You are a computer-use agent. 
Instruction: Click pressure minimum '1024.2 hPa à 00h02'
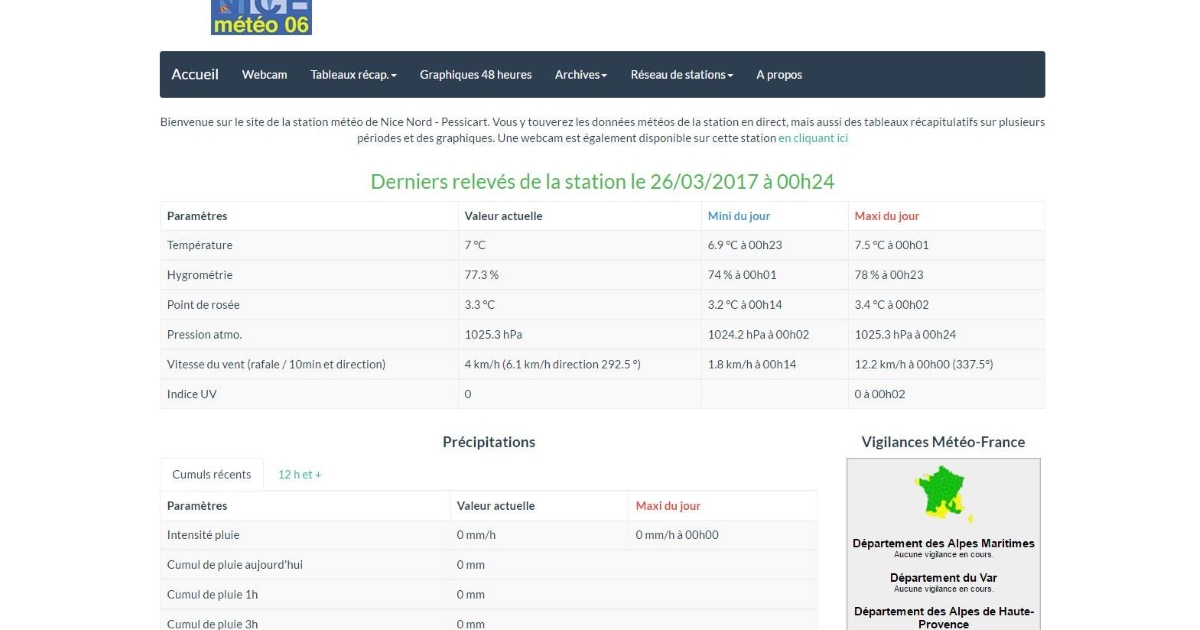pos(758,335)
